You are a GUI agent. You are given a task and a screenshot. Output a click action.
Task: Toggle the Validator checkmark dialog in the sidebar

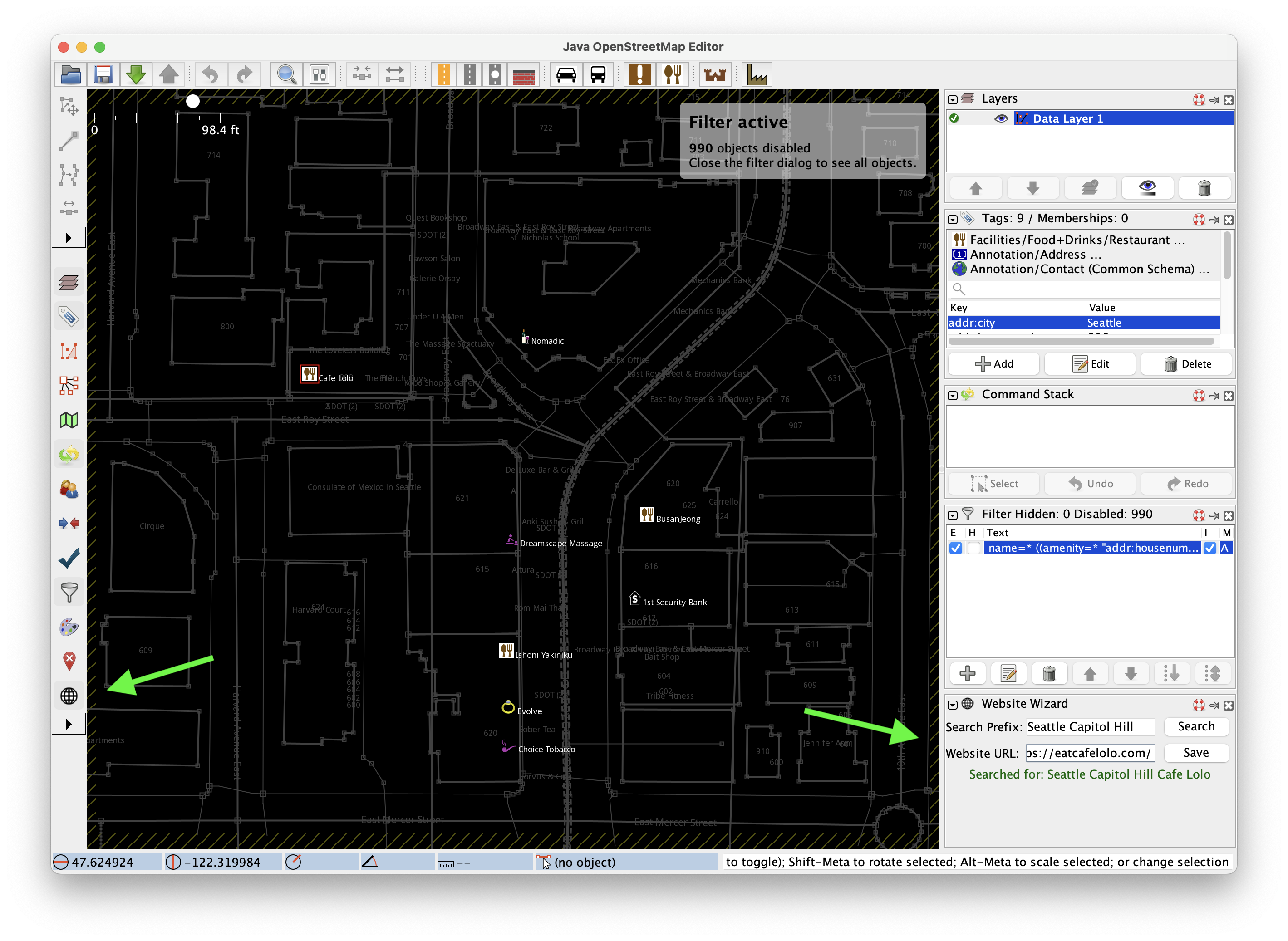(69, 558)
